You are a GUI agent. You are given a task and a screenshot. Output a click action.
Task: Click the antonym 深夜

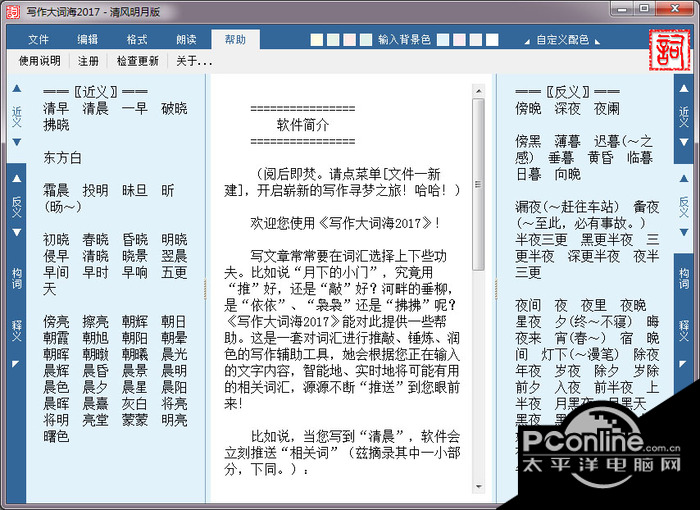567,109
